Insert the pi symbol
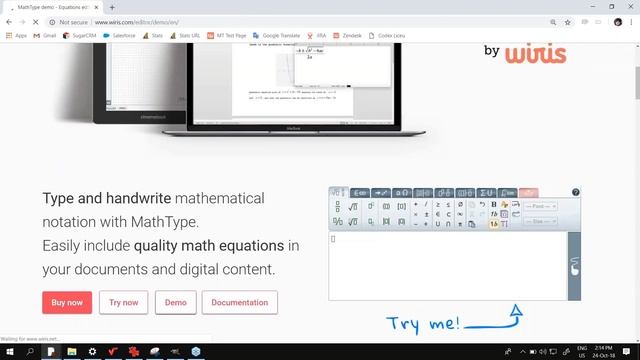This screenshot has height=360, width=640. tap(460, 224)
